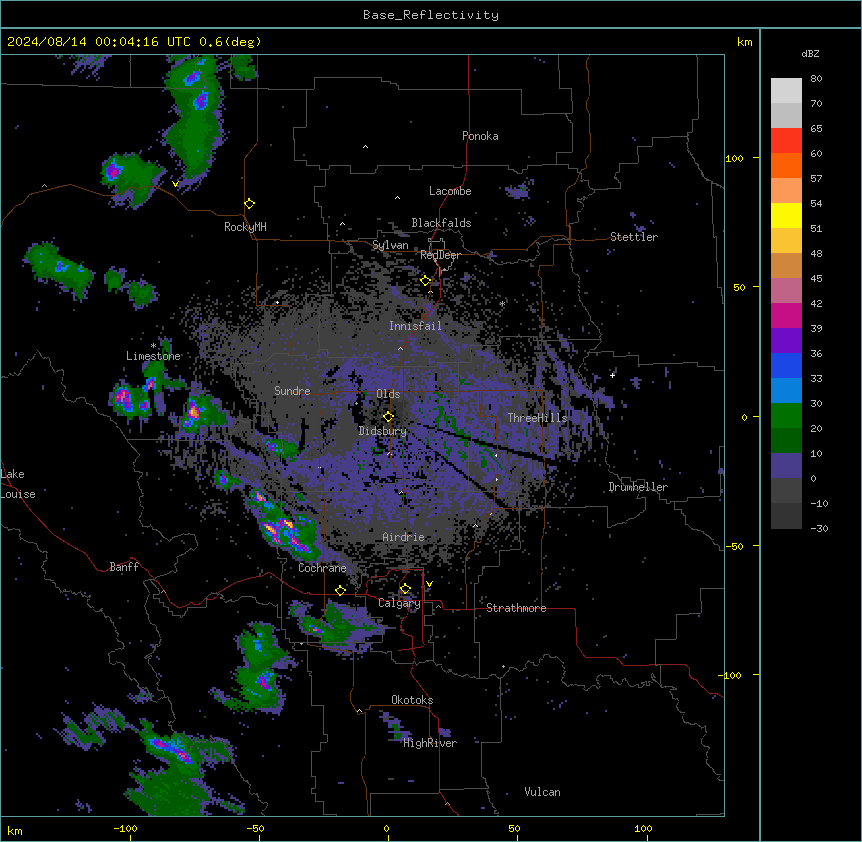
Task: Select the Lacombe city label
Action: (x=450, y=191)
